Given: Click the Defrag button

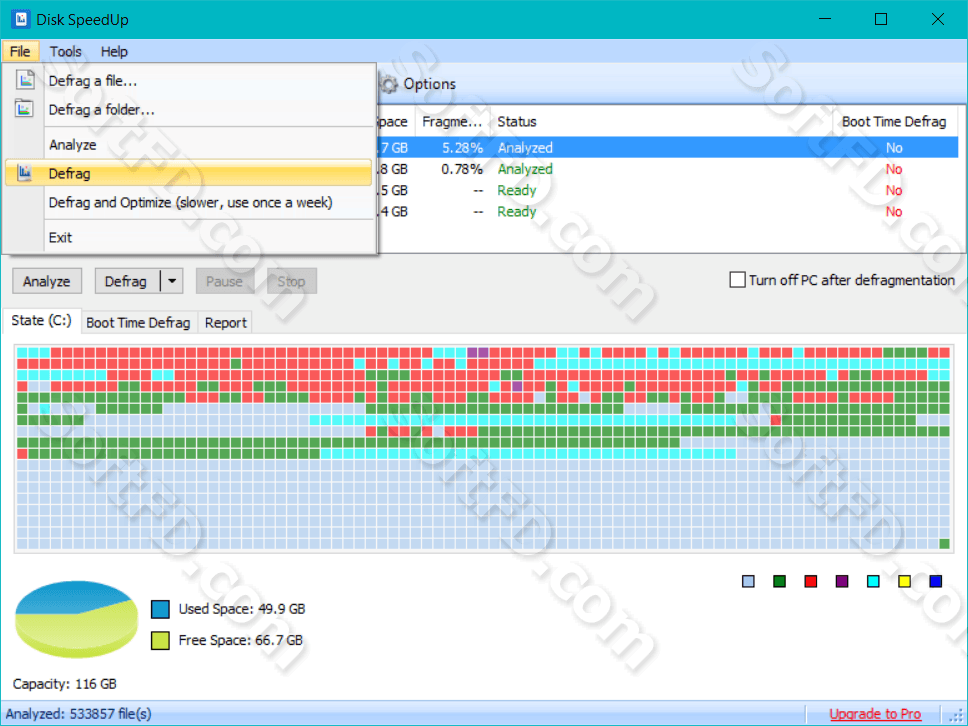Looking at the screenshot, I should tap(127, 281).
